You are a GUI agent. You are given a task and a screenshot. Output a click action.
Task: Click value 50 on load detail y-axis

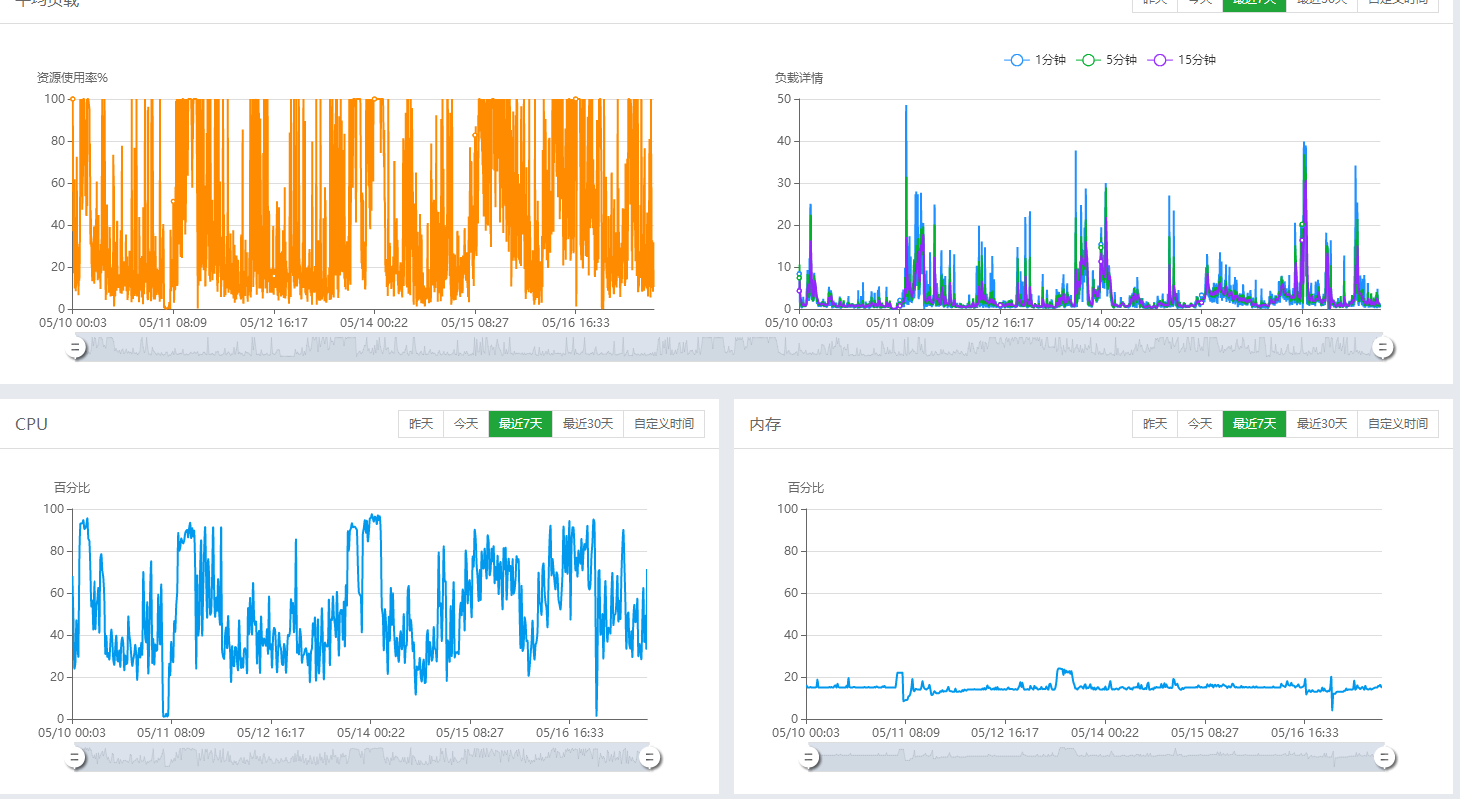coord(785,99)
